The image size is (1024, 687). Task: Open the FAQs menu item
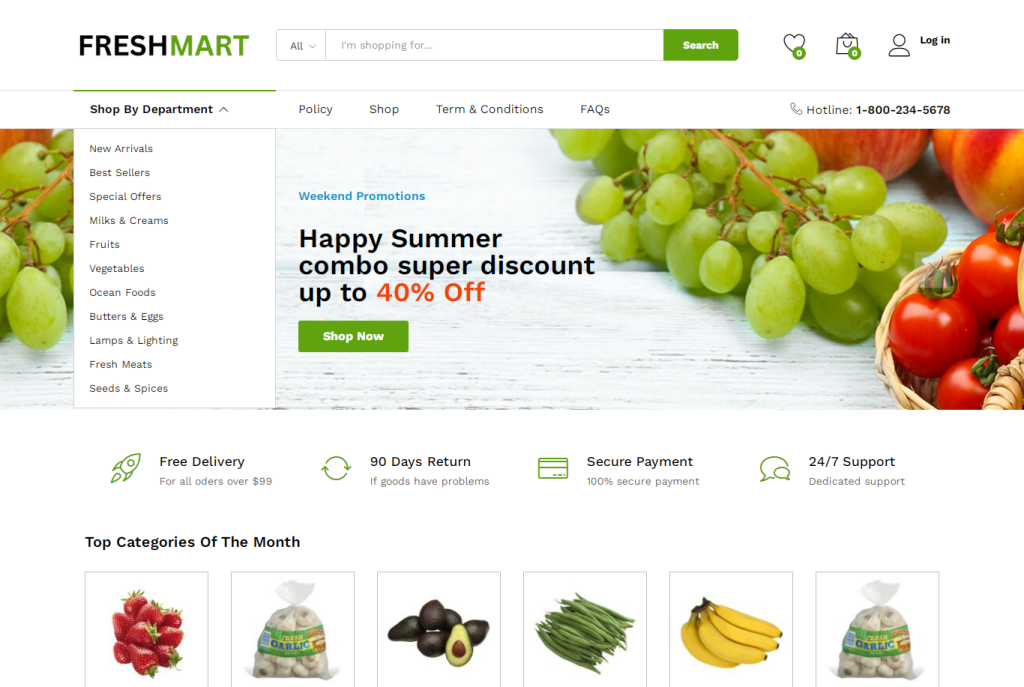click(x=595, y=109)
